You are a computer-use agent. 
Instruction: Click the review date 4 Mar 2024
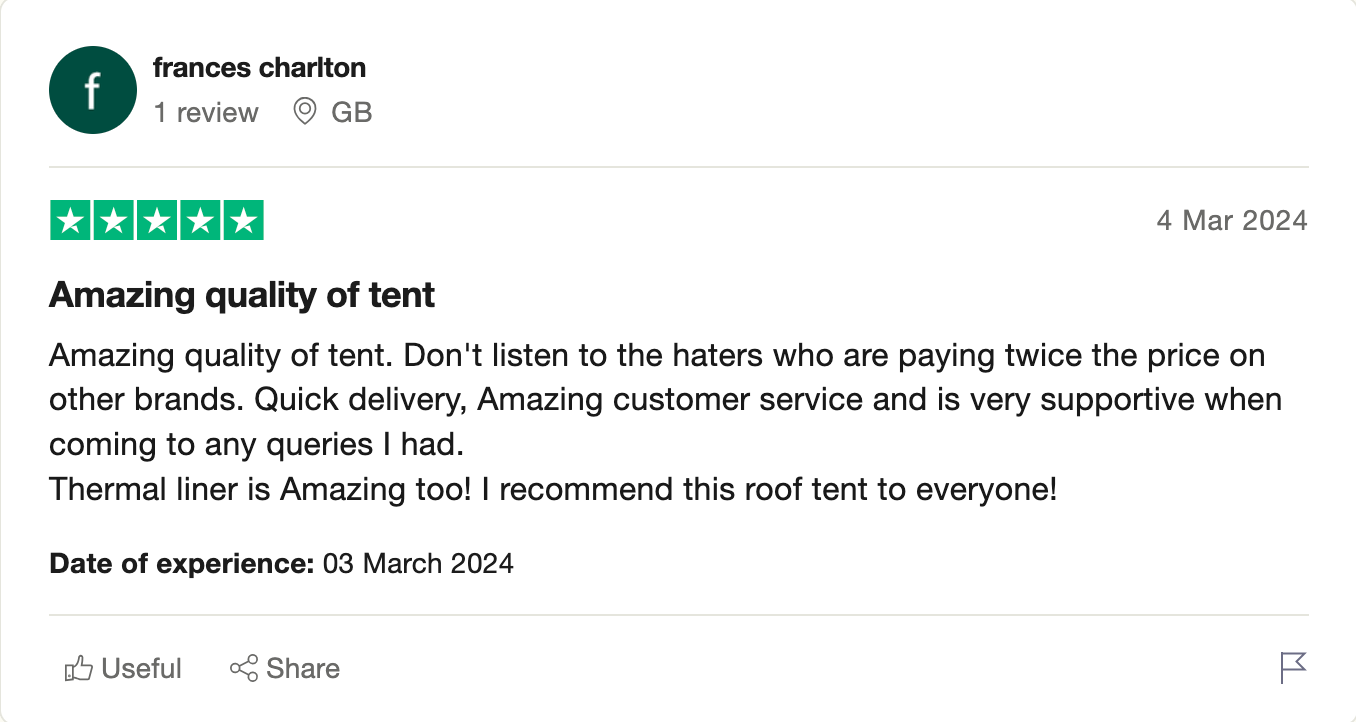pyautogui.click(x=1231, y=220)
